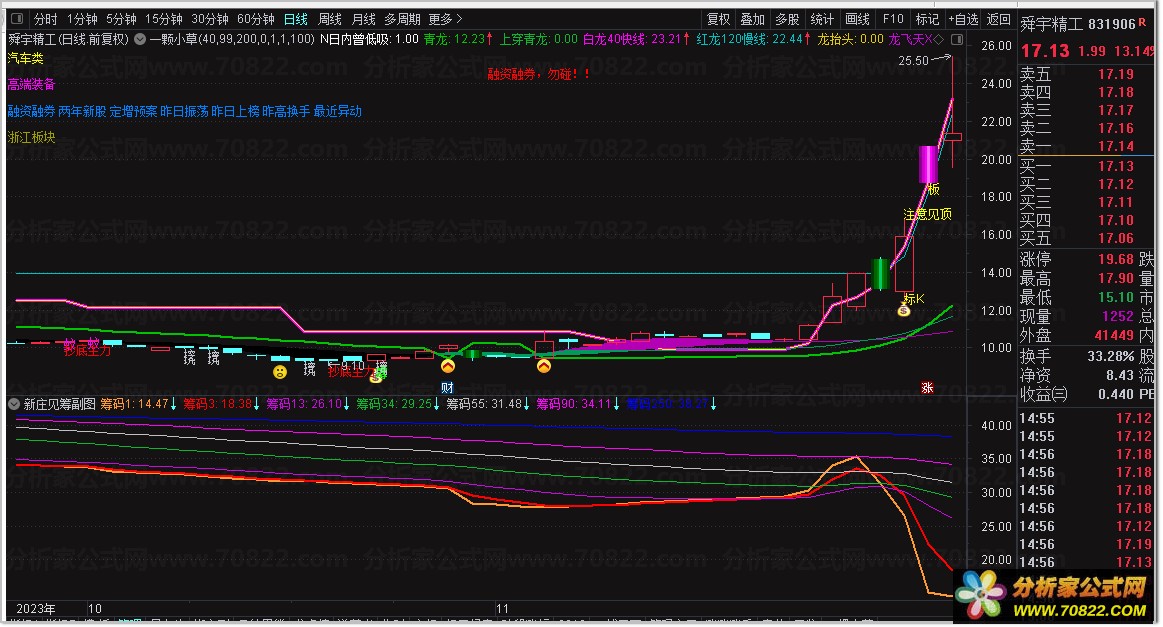Click the 25.50 high price label

913,61
